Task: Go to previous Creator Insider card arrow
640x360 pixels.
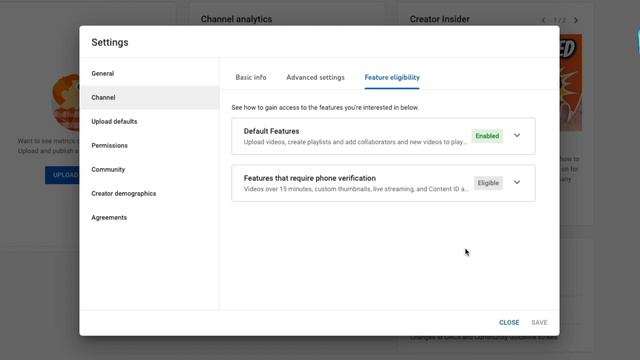Action: tap(544, 20)
